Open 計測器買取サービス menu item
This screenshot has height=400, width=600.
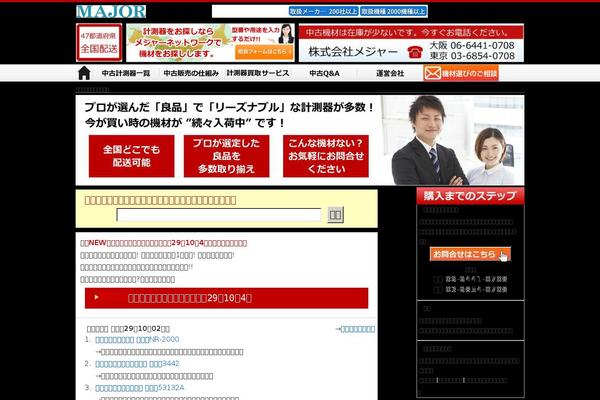[258, 73]
